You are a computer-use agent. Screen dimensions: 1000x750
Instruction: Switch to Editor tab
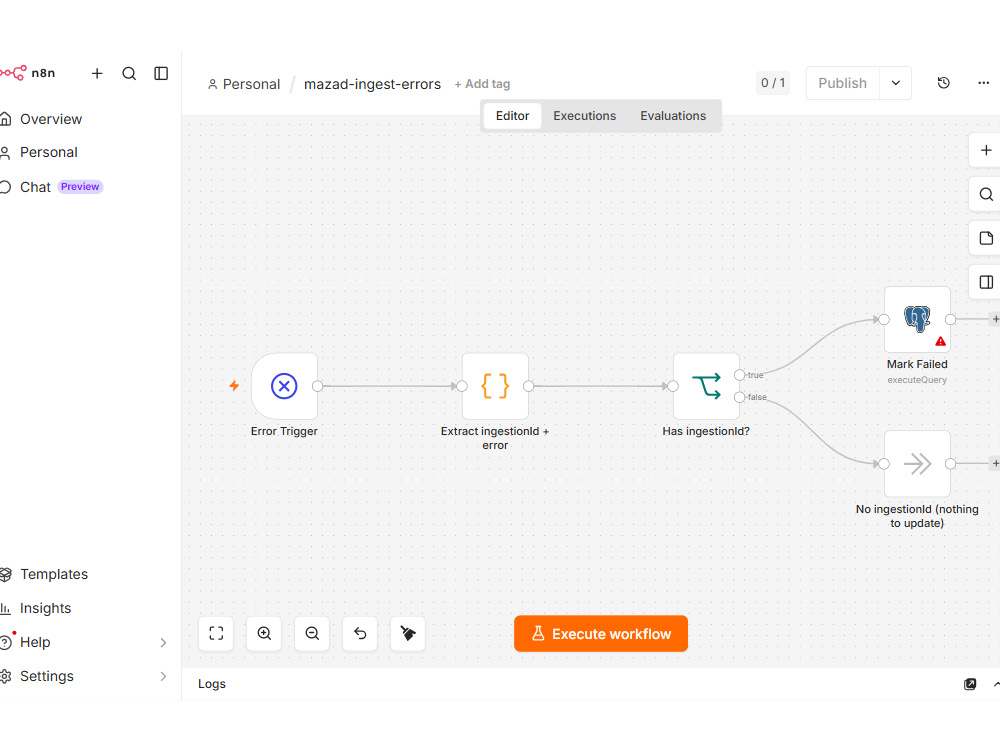coord(513,116)
